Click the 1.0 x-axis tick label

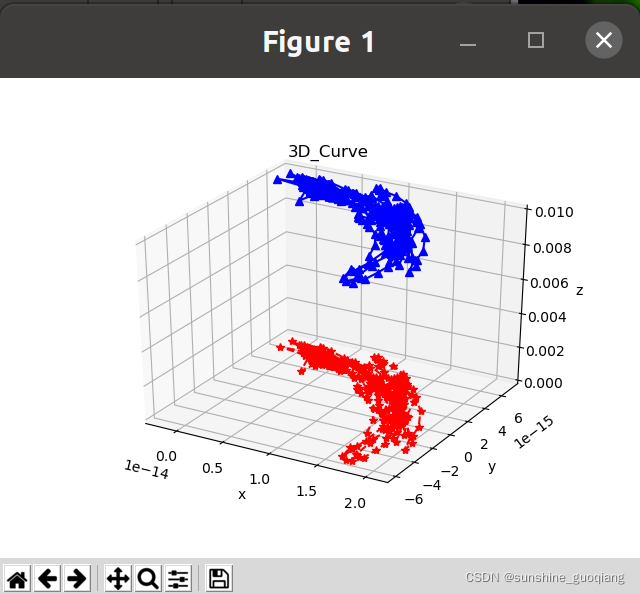(x=259, y=479)
